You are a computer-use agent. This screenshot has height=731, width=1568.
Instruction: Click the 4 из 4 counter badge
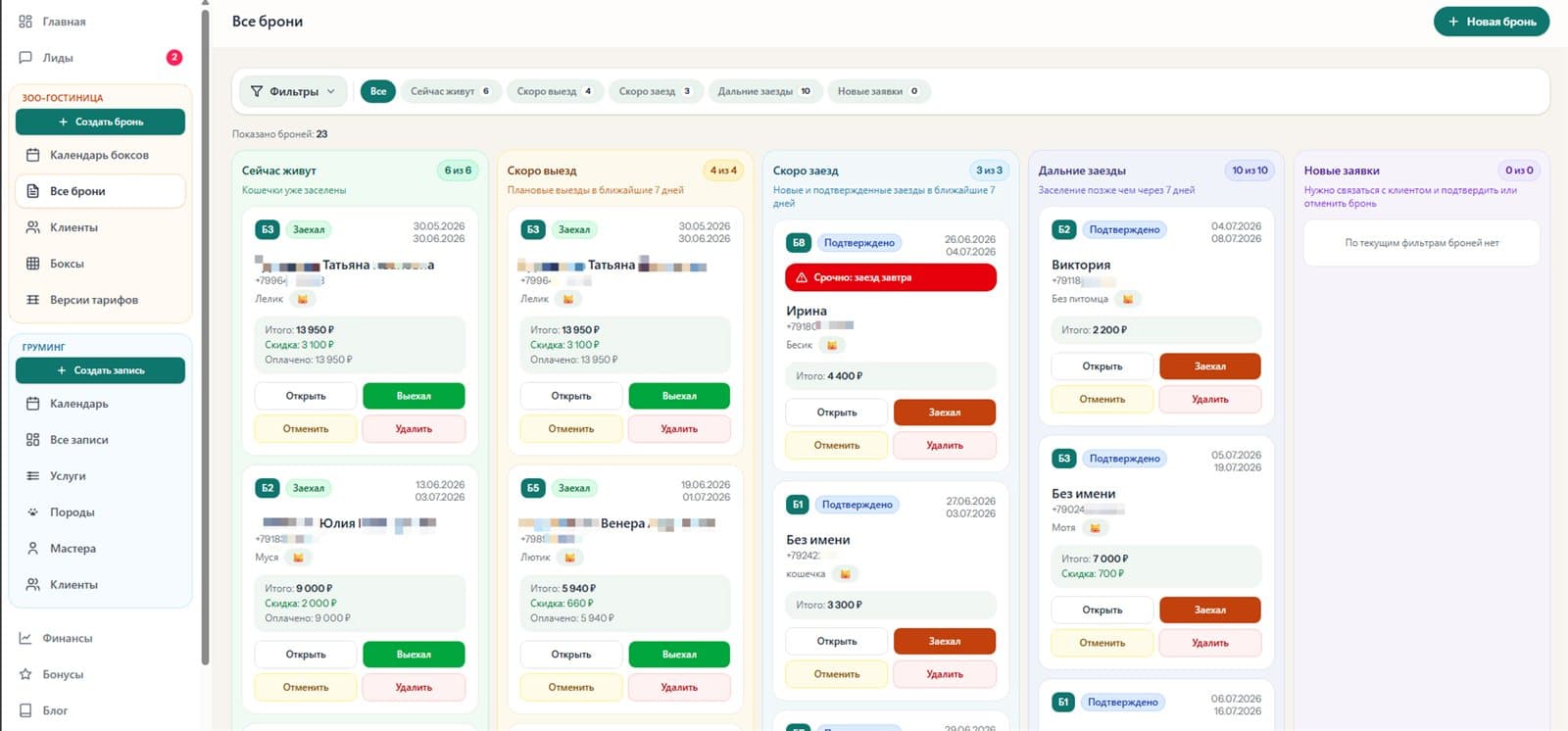[723, 171]
